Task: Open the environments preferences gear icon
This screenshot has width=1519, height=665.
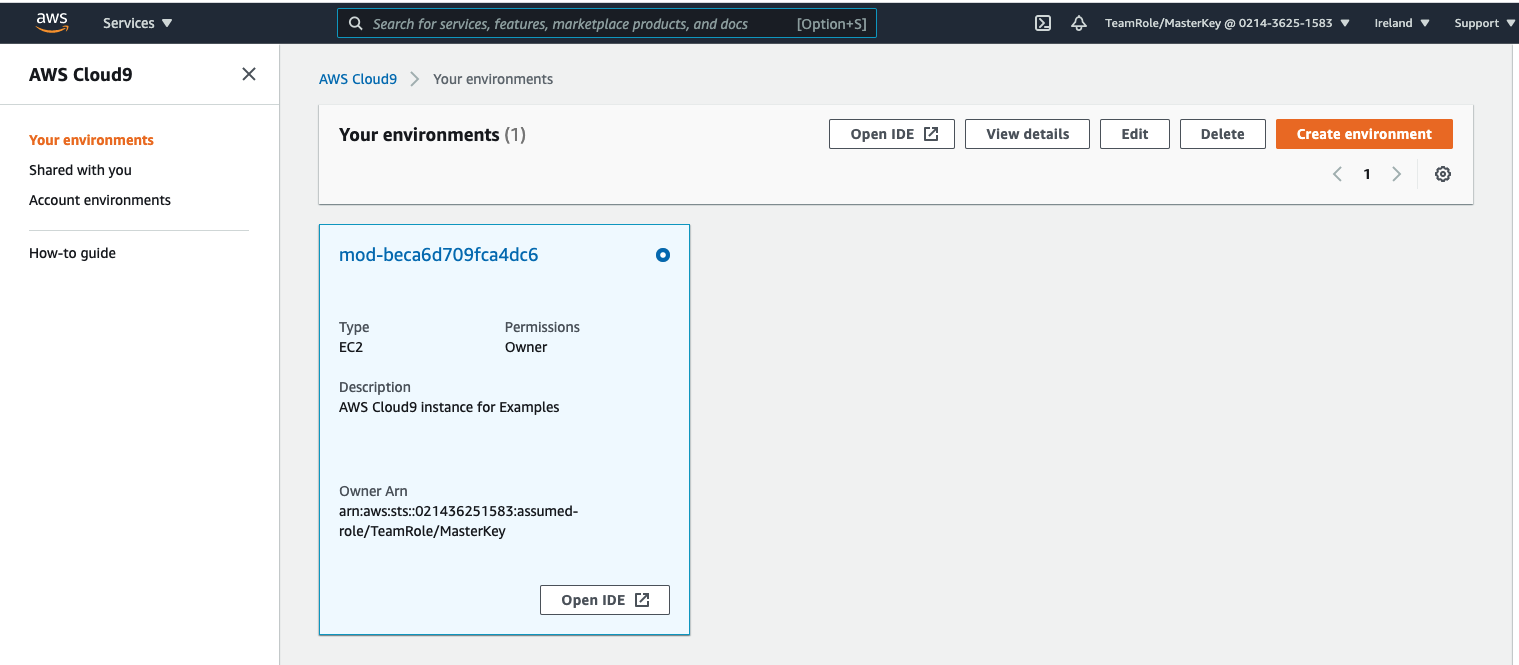Action: (x=1442, y=174)
